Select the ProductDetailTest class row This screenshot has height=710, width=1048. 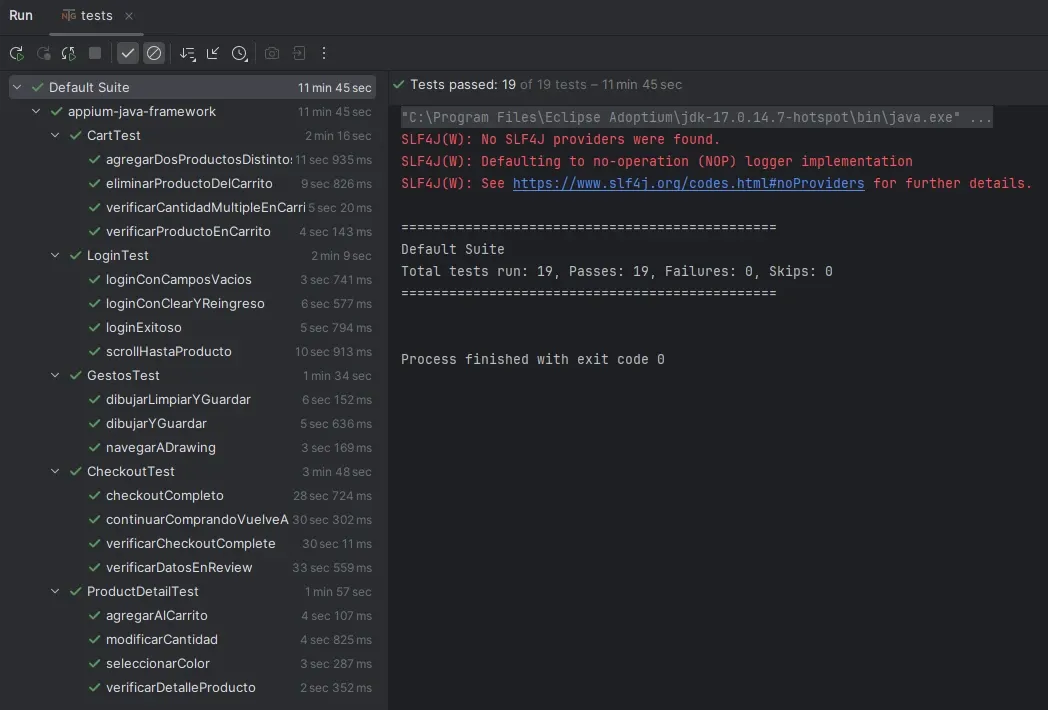[192, 592]
